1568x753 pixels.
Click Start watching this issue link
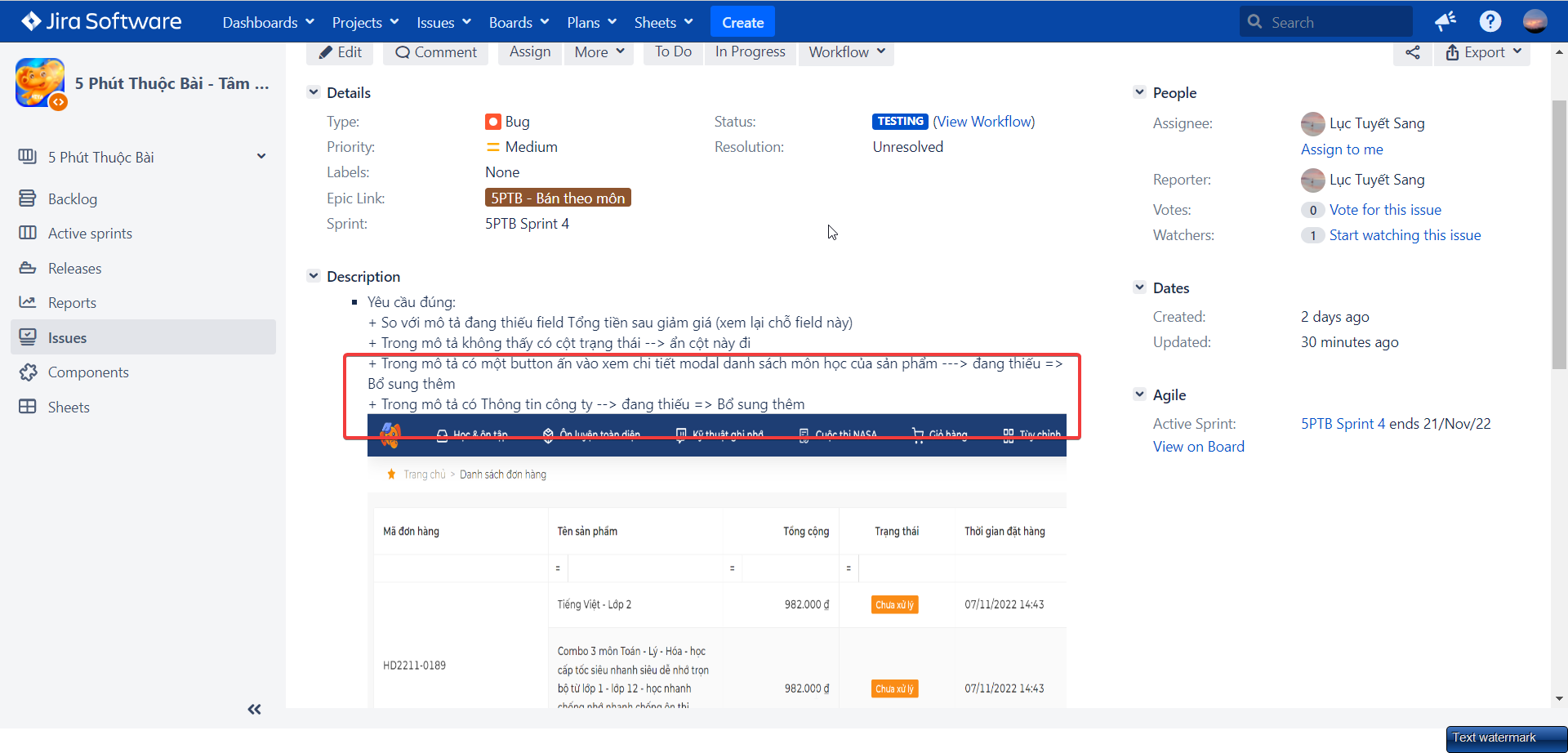tap(1405, 235)
